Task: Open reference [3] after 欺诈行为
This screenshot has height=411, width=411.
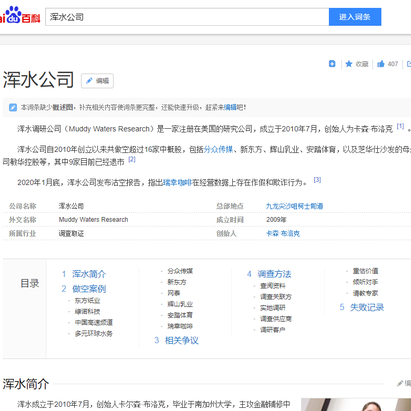Action: (317, 180)
